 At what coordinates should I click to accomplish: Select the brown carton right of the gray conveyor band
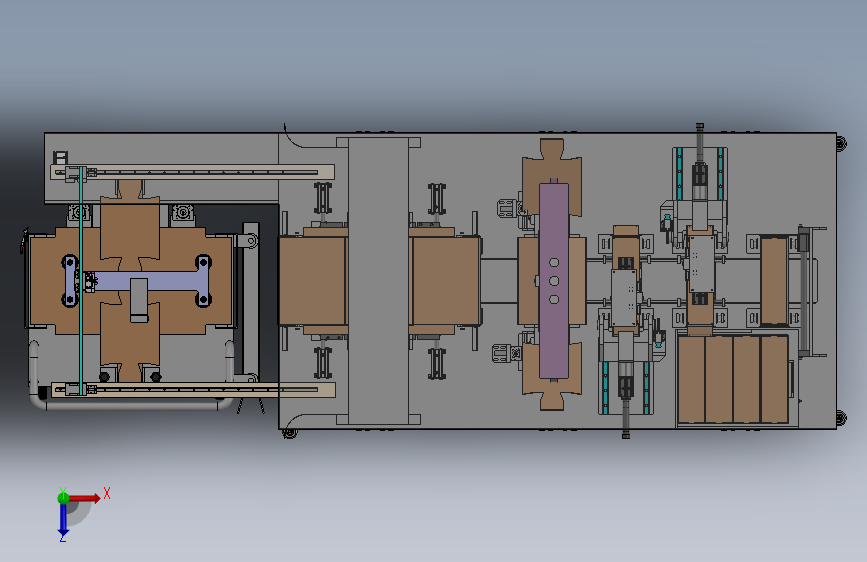(446, 281)
